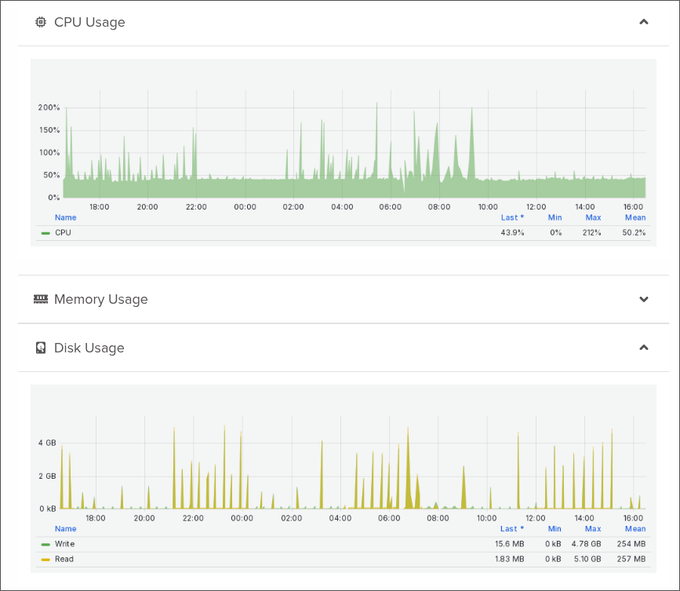Expand the Memory Usage section chevron
Screen dimensions: 680x591
[x=644, y=299]
